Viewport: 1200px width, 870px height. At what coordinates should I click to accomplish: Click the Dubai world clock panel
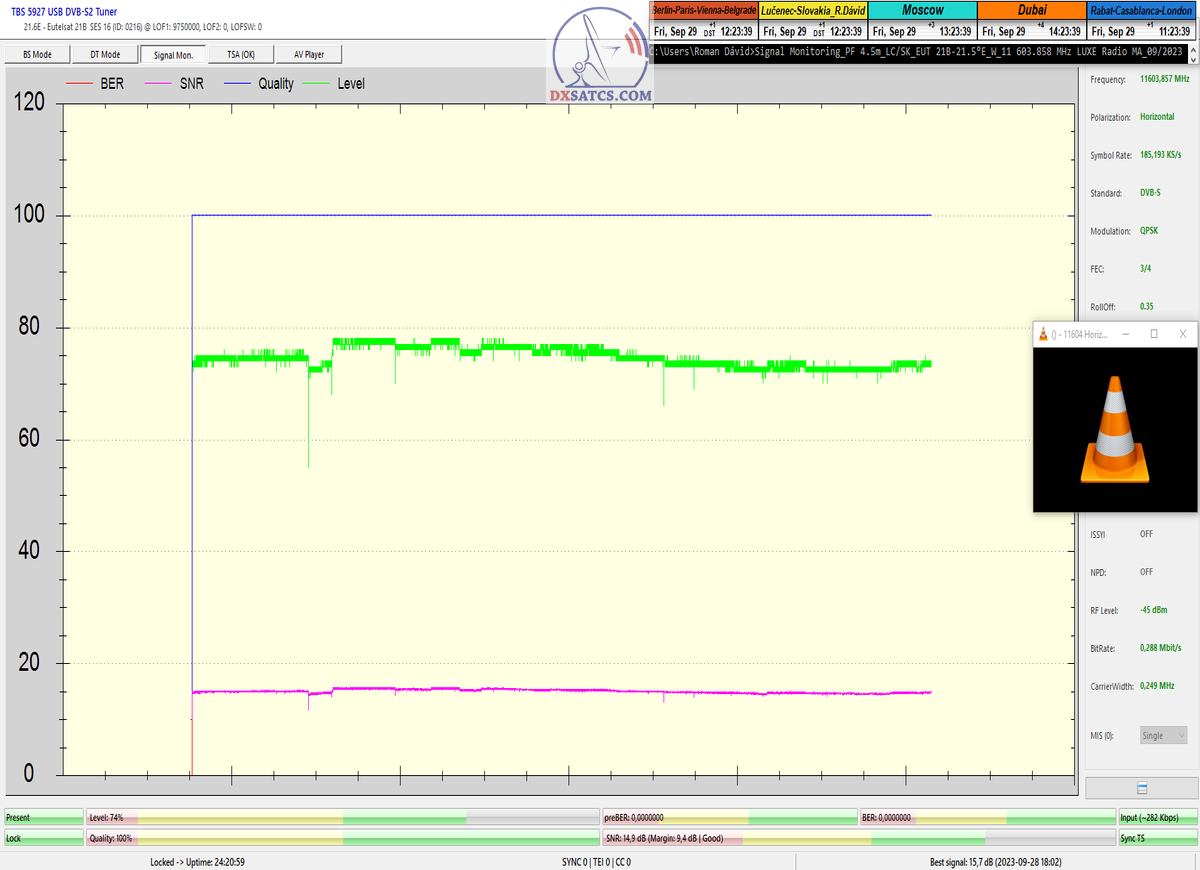(1031, 21)
